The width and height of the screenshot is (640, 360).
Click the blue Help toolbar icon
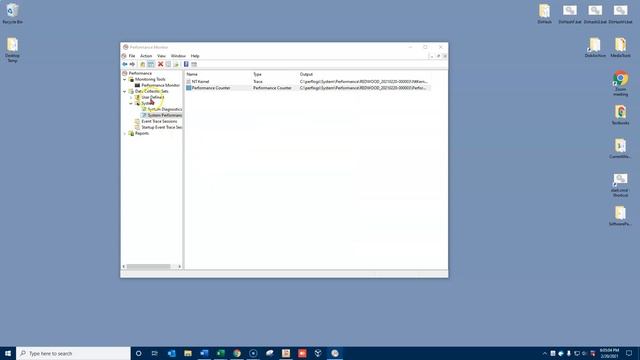click(186, 64)
